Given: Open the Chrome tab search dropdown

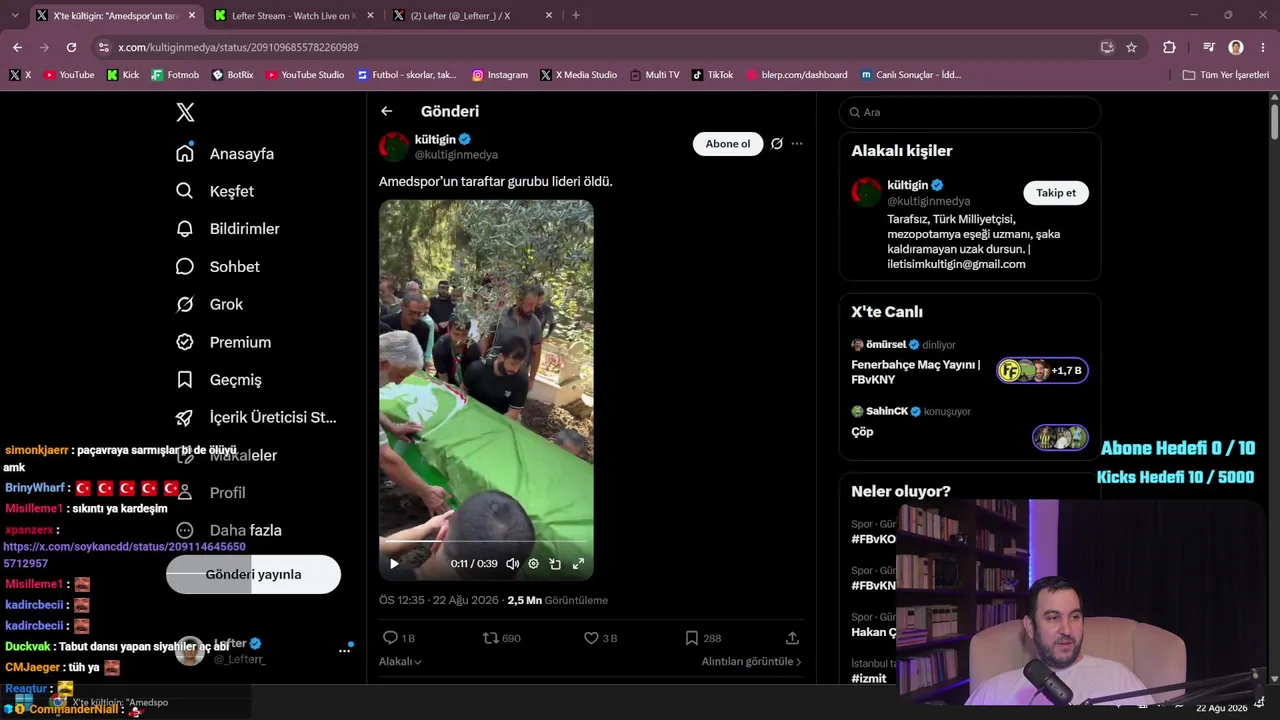Looking at the screenshot, I should pyautogui.click(x=15, y=15).
